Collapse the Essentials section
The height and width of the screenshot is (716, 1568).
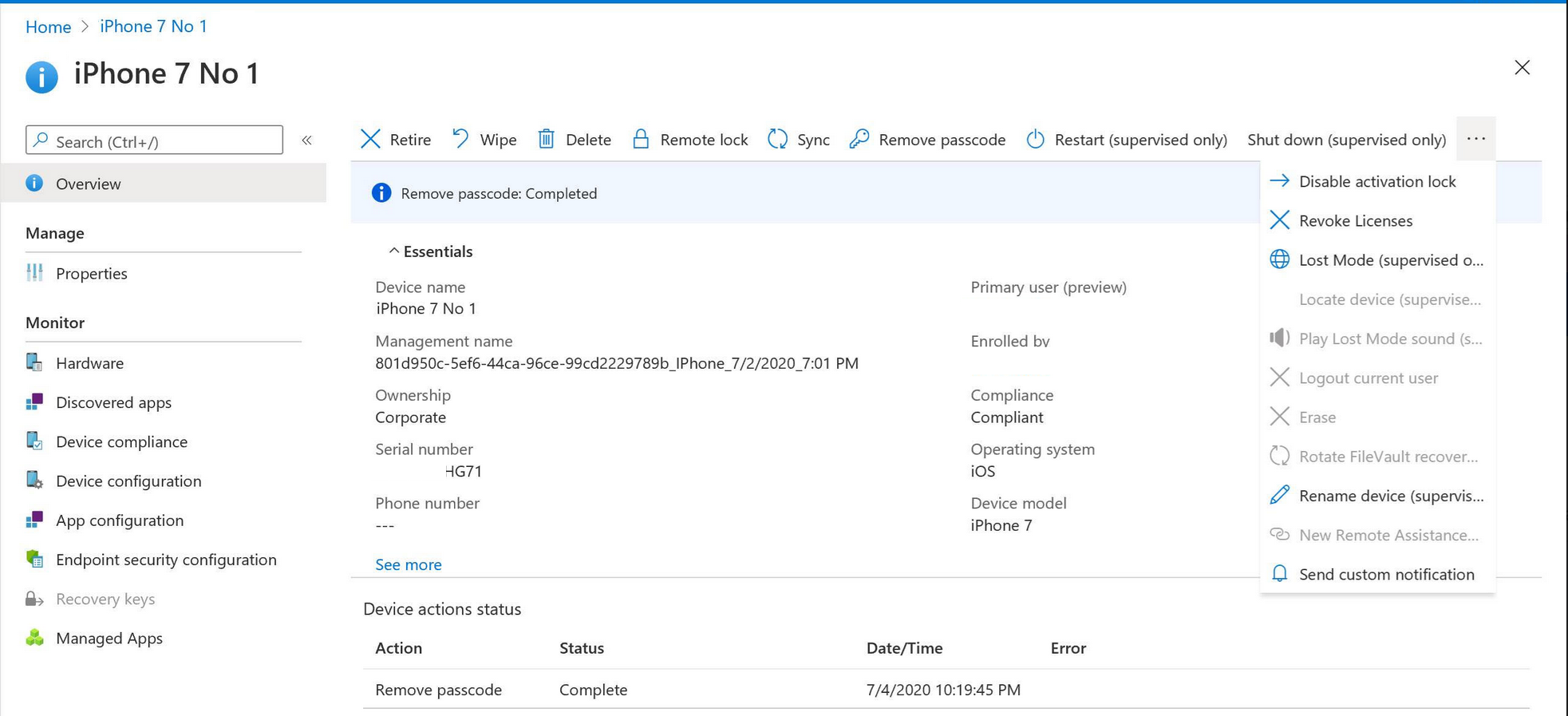point(430,251)
